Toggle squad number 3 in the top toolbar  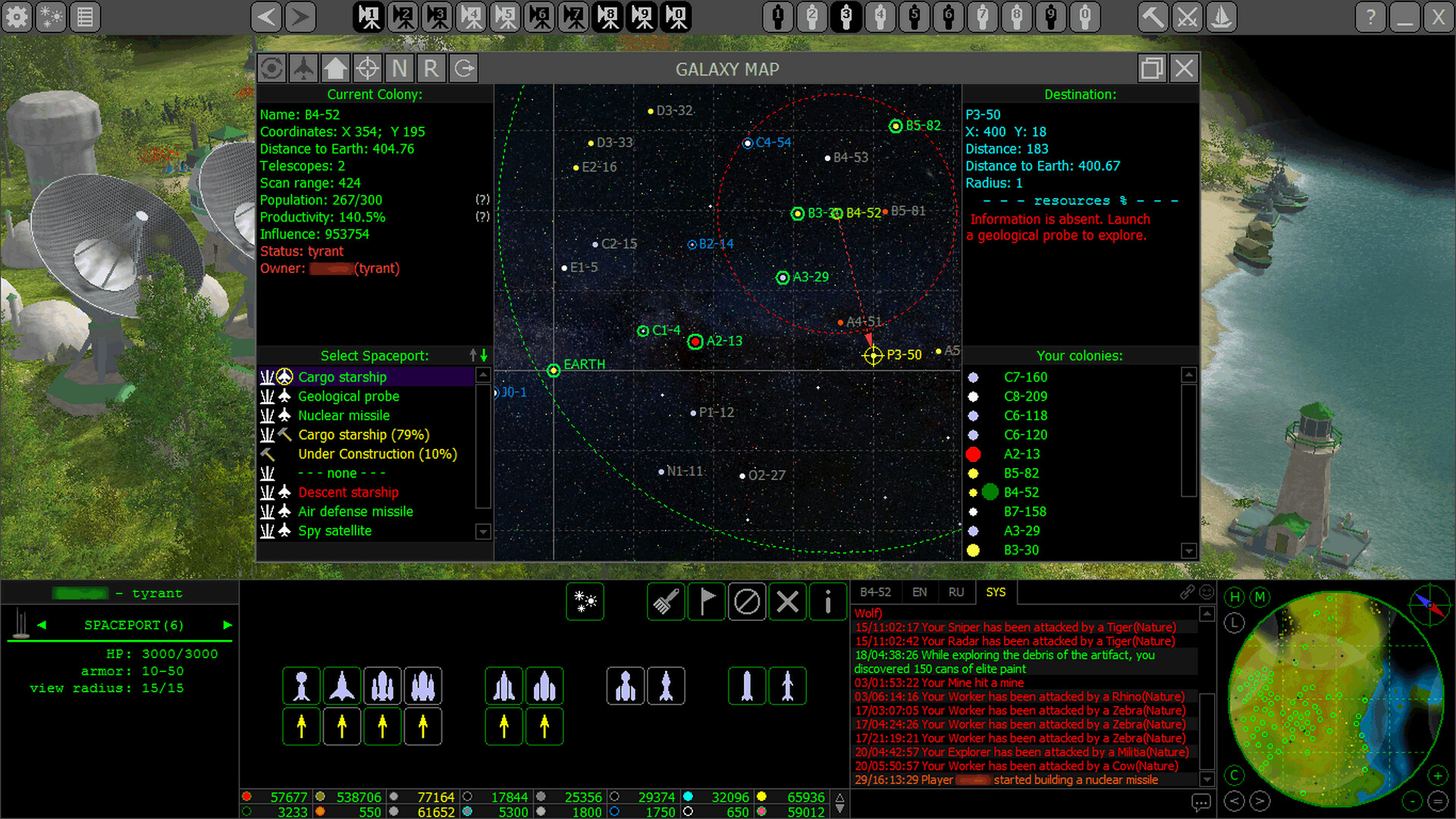point(846,17)
